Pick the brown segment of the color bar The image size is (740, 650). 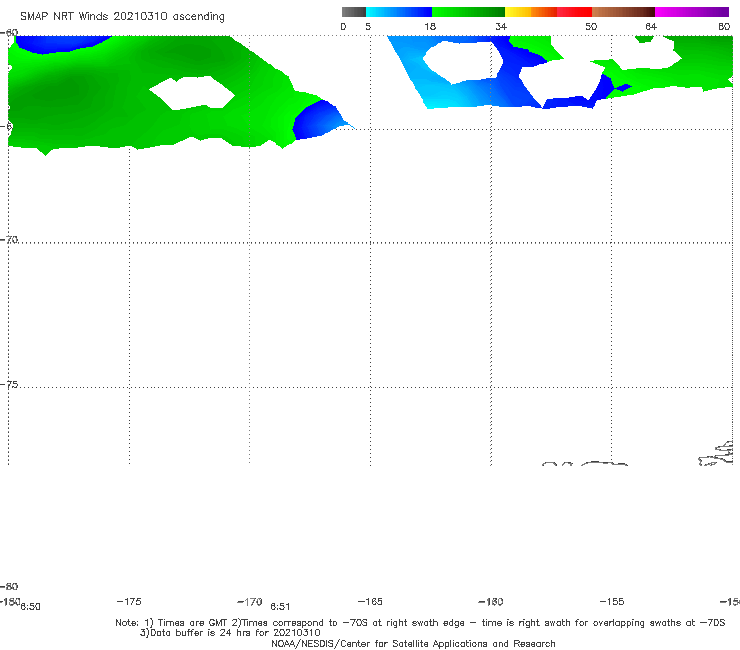[623, 12]
